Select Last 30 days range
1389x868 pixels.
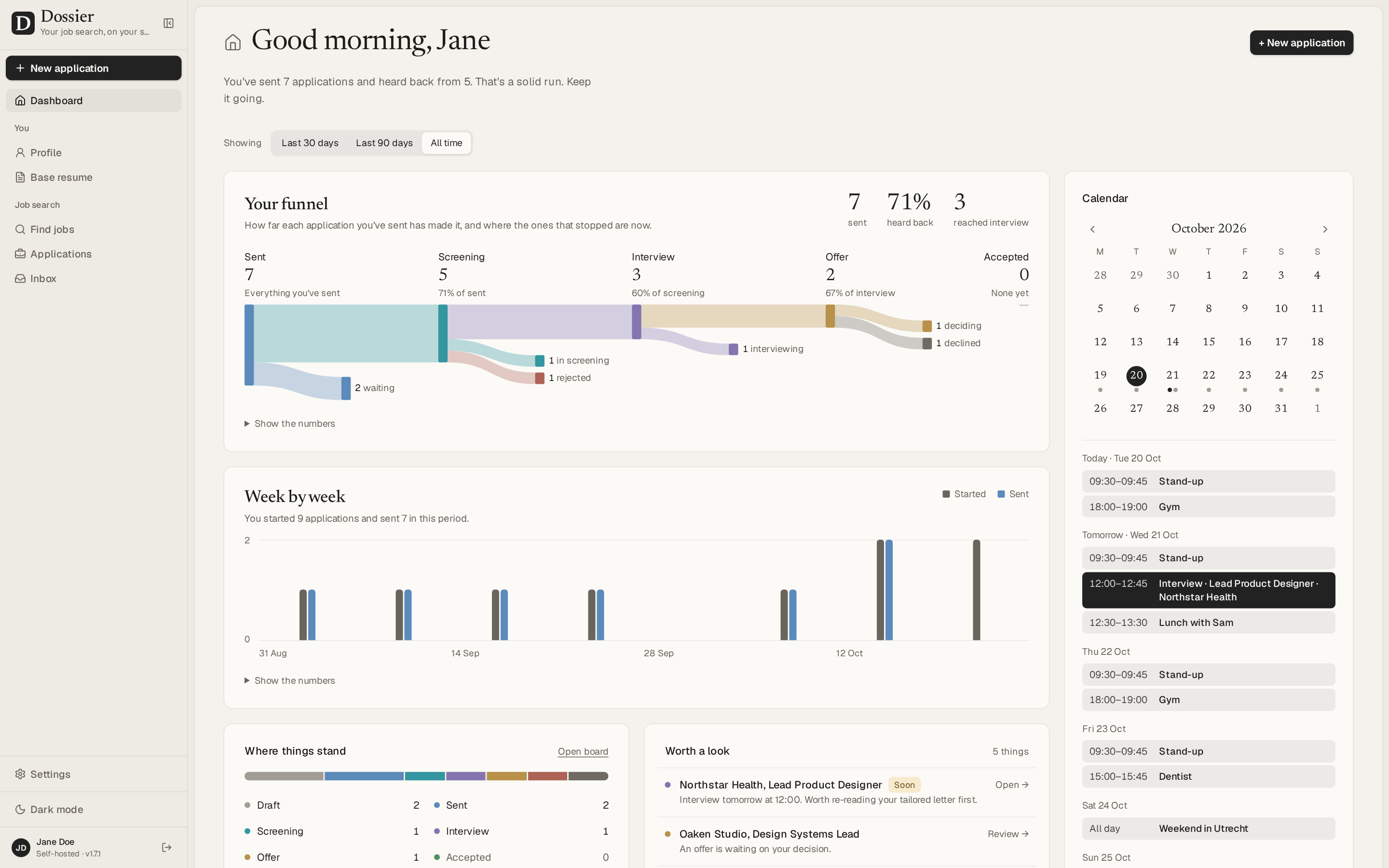pyautogui.click(x=310, y=143)
